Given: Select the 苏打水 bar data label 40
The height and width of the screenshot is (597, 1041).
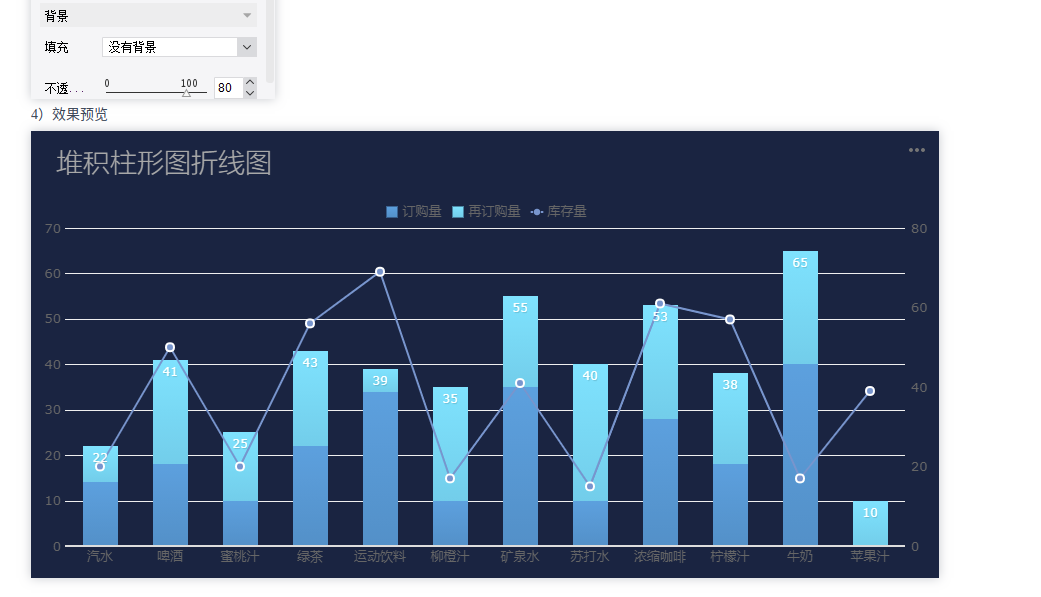Looking at the screenshot, I should 590,376.
